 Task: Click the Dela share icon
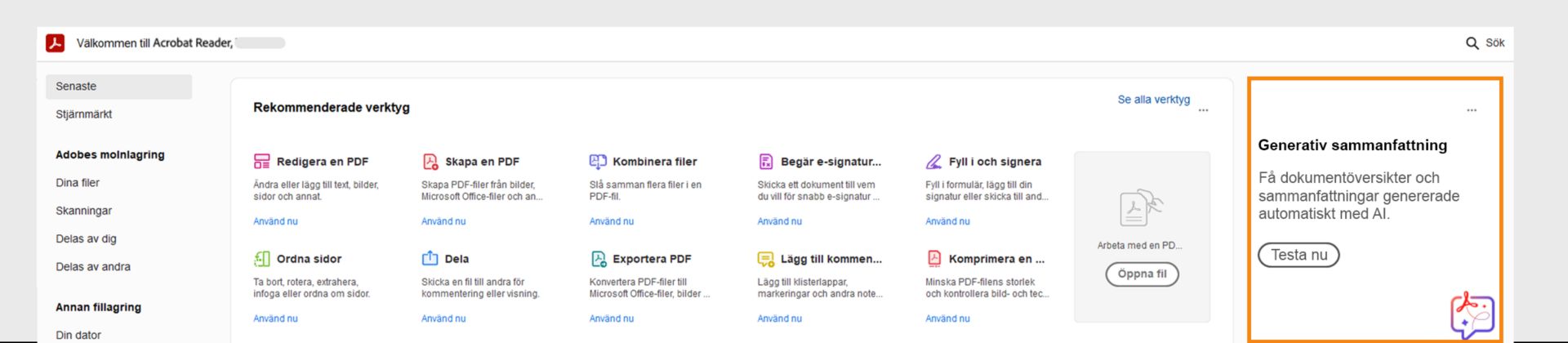(430, 259)
